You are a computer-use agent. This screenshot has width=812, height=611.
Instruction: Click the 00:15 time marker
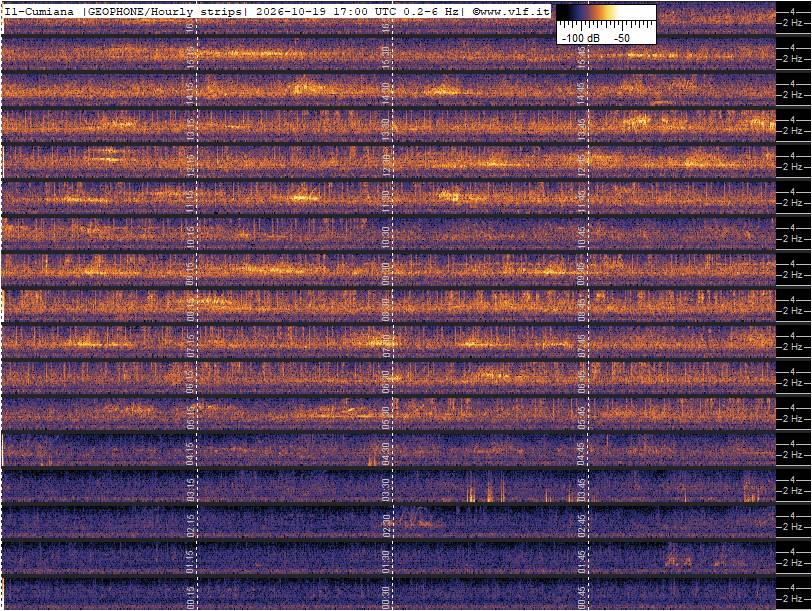pos(190,598)
